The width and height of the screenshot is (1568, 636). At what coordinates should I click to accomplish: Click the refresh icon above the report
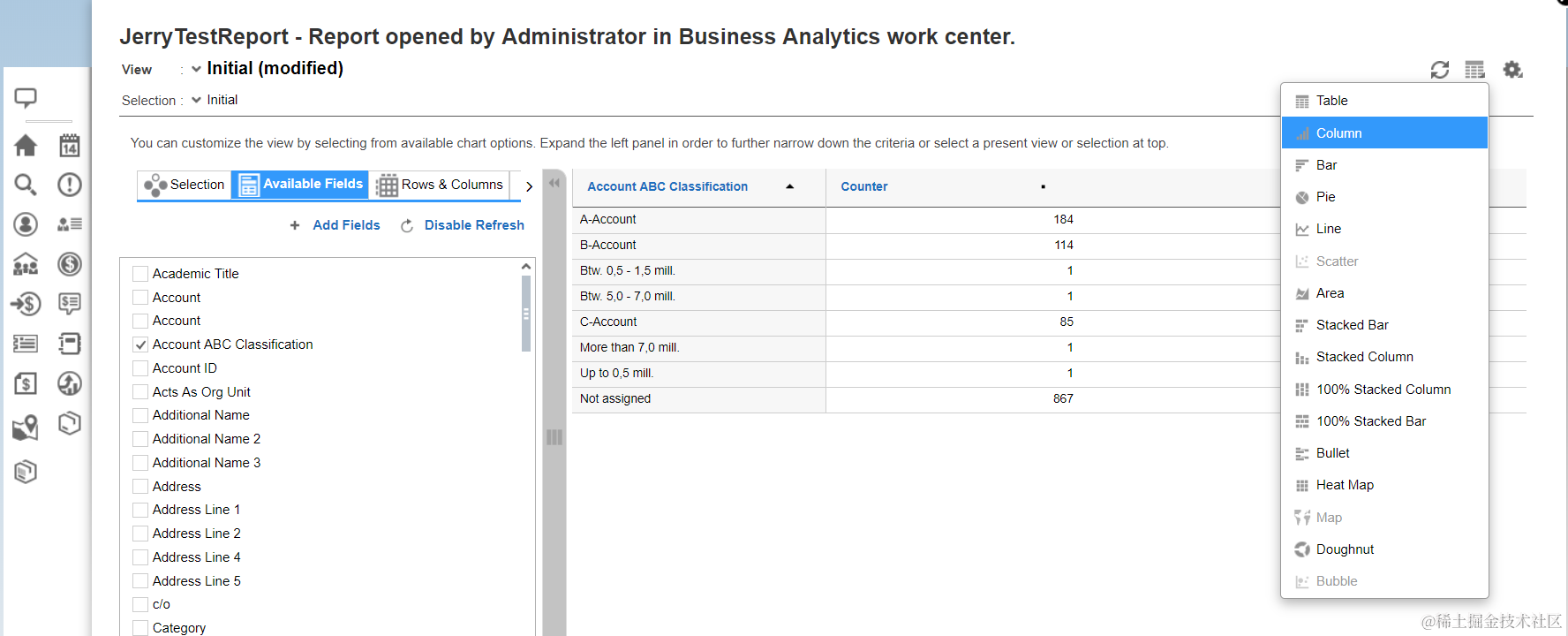(x=1439, y=70)
